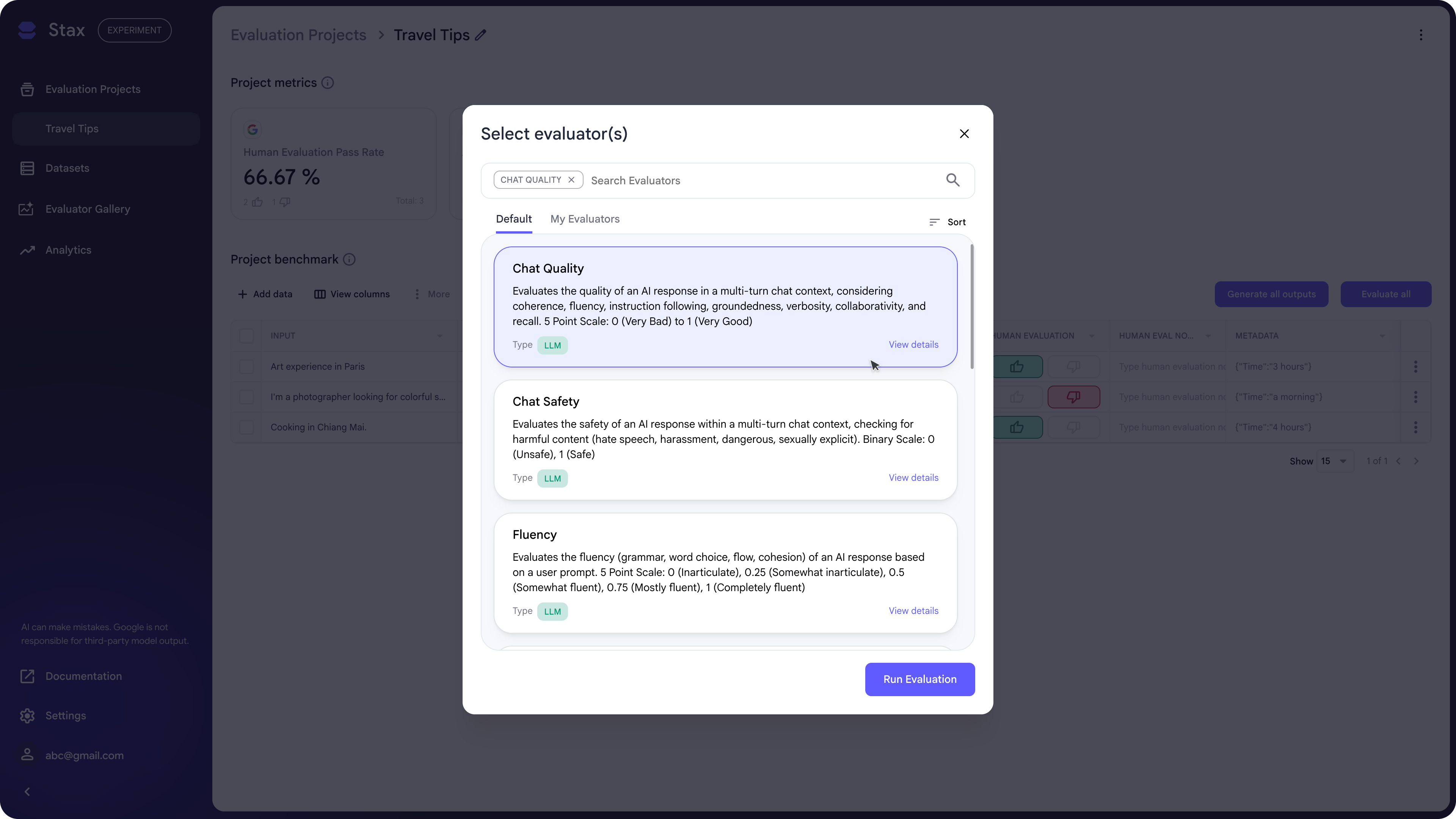Click the Project metrics info icon
1456x819 pixels.
[327, 83]
